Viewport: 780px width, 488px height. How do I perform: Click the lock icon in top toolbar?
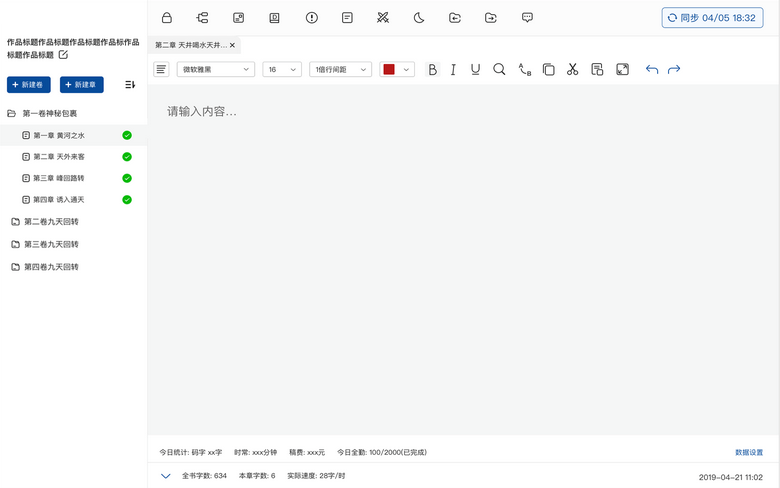click(x=167, y=18)
